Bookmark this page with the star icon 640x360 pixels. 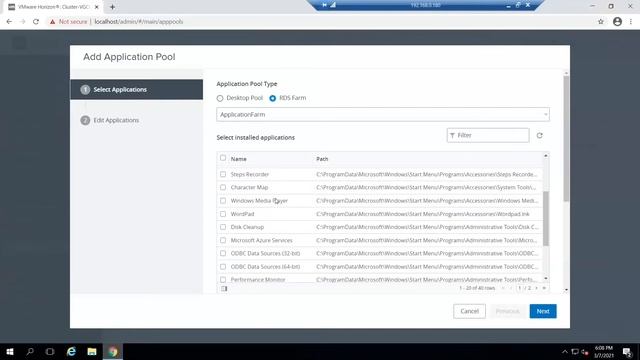click(601, 22)
